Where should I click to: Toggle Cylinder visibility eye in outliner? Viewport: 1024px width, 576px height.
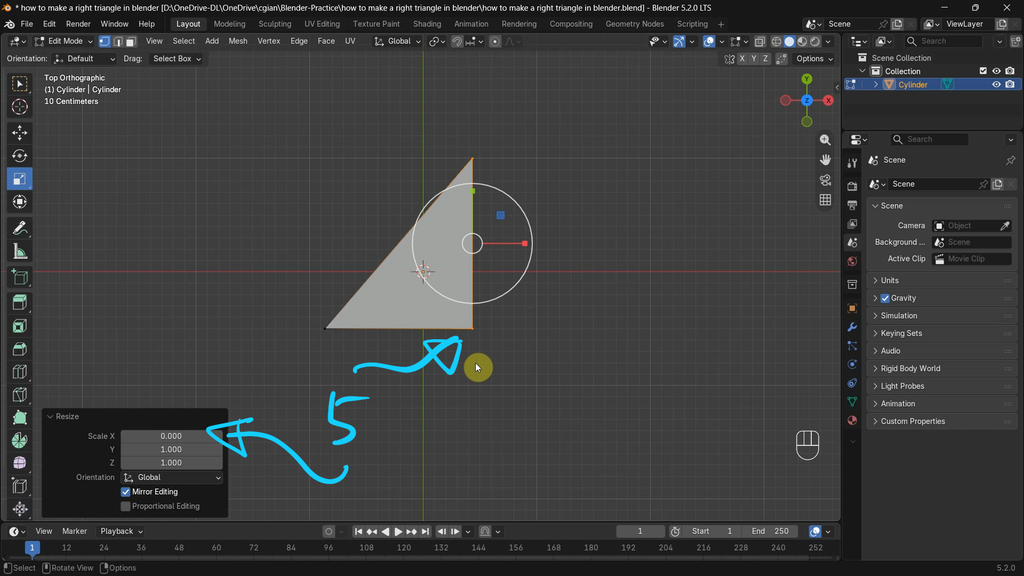(x=996, y=84)
